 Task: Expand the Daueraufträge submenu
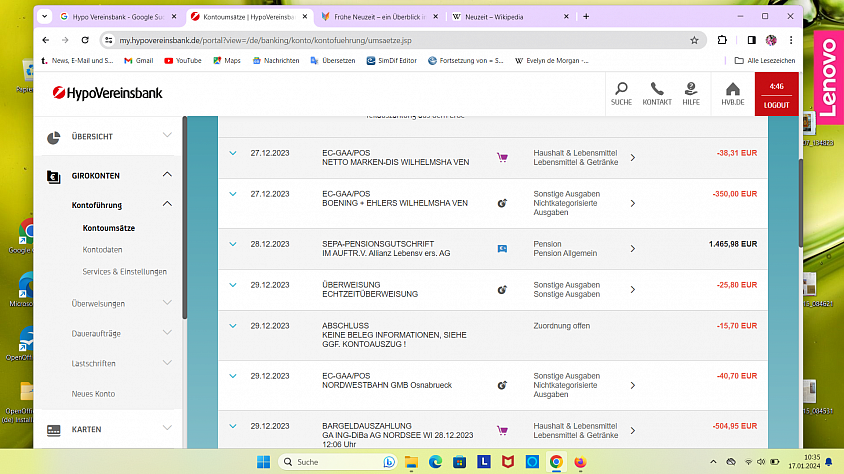[167, 332]
